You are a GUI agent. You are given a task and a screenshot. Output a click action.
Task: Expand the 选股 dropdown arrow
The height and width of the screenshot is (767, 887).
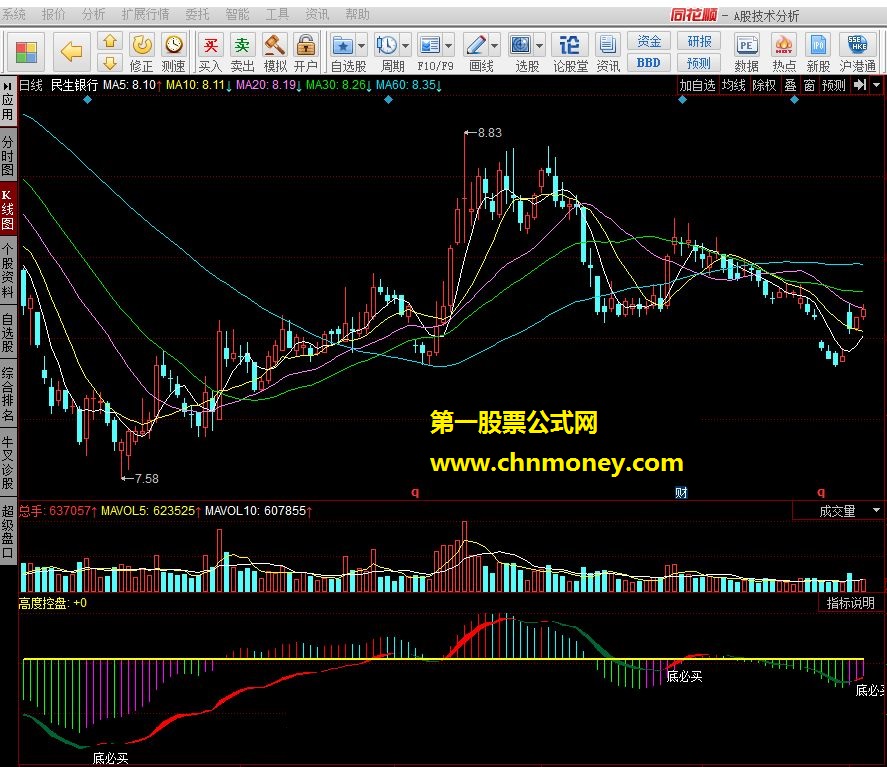pyautogui.click(x=540, y=45)
